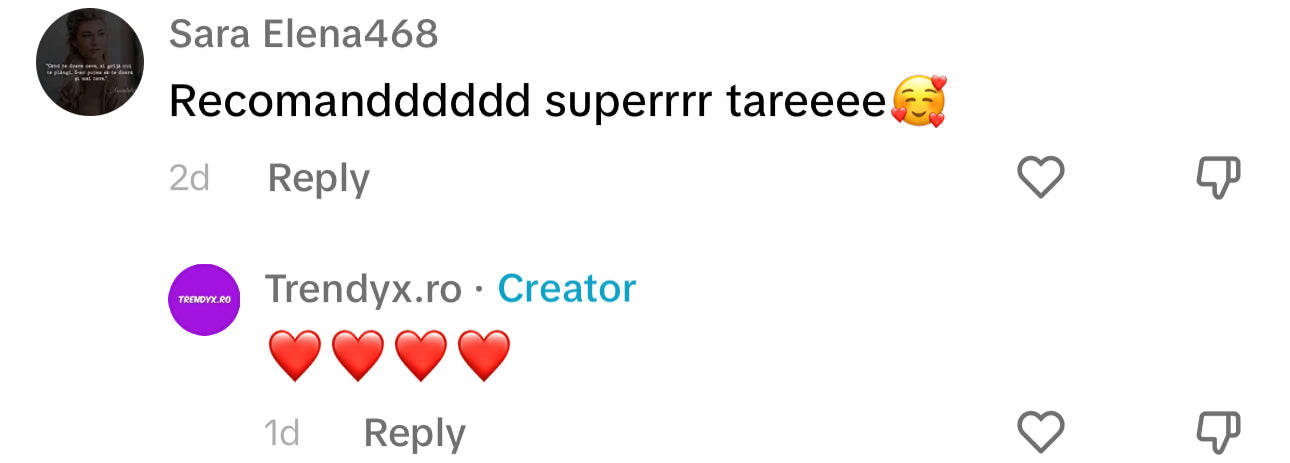The height and width of the screenshot is (463, 1290).
Task: Open the Trendyx.ro username link
Action: click(x=363, y=289)
